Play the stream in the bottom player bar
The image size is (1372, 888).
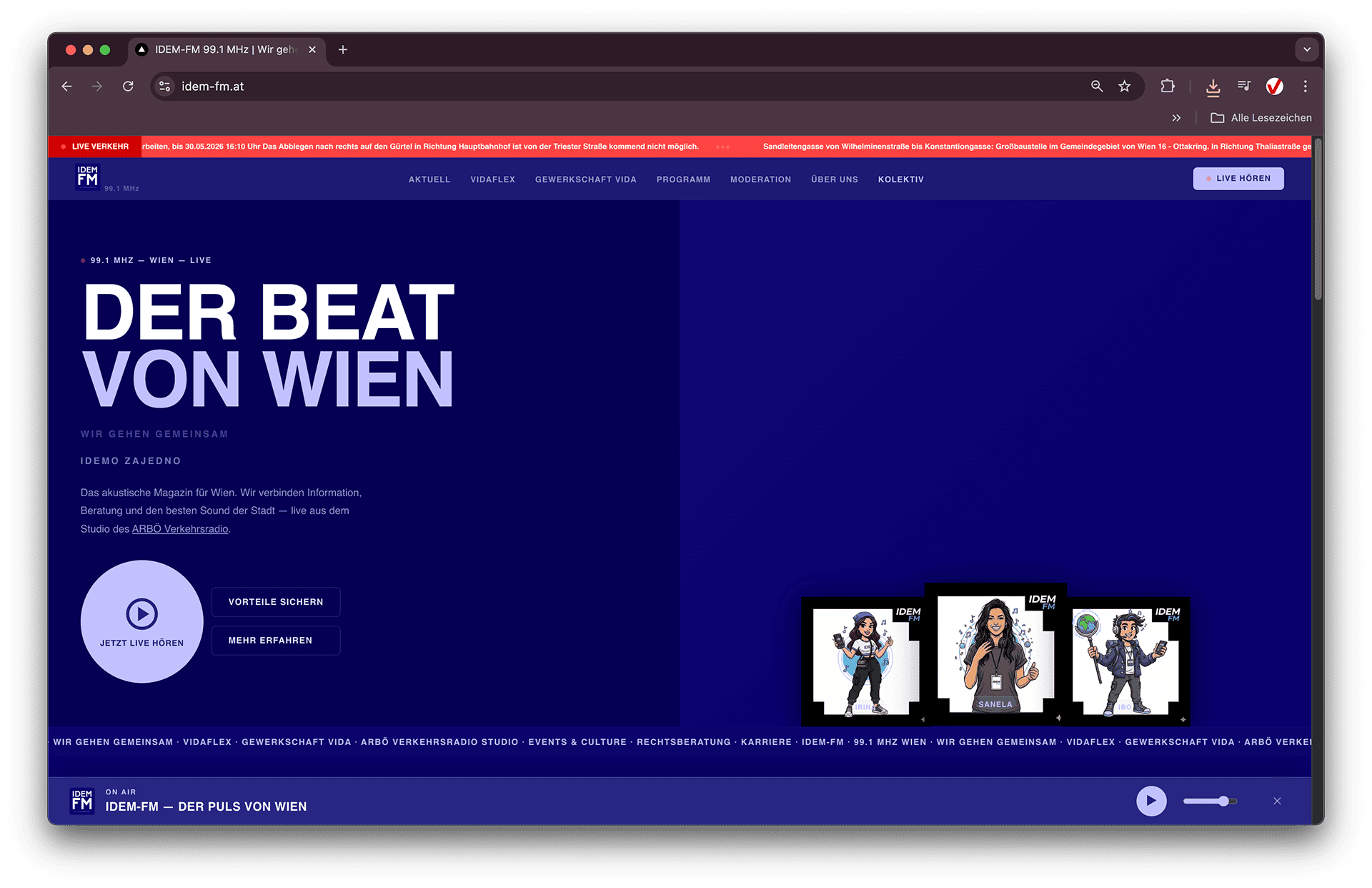pos(1151,801)
